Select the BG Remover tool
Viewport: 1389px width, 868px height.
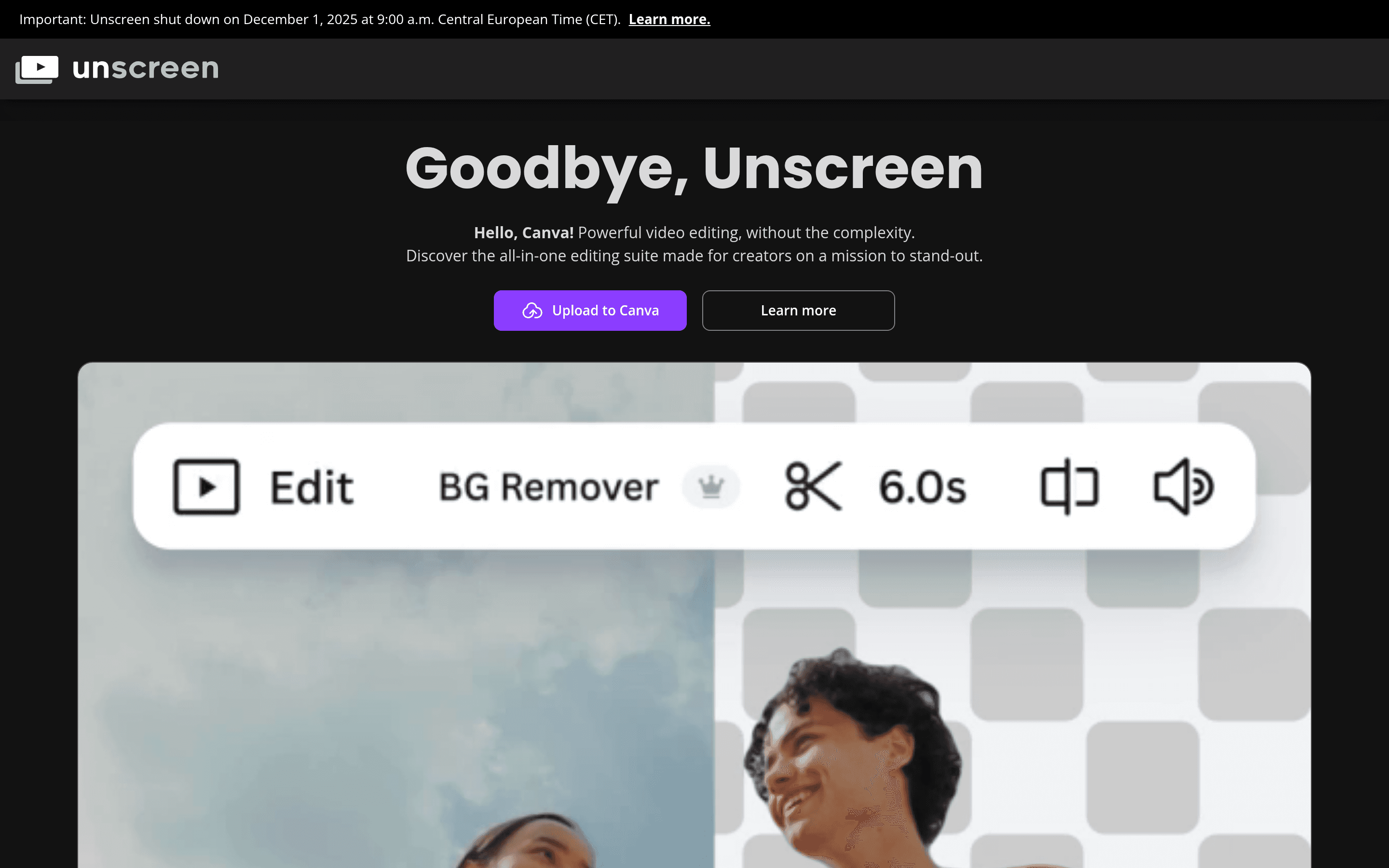[547, 486]
